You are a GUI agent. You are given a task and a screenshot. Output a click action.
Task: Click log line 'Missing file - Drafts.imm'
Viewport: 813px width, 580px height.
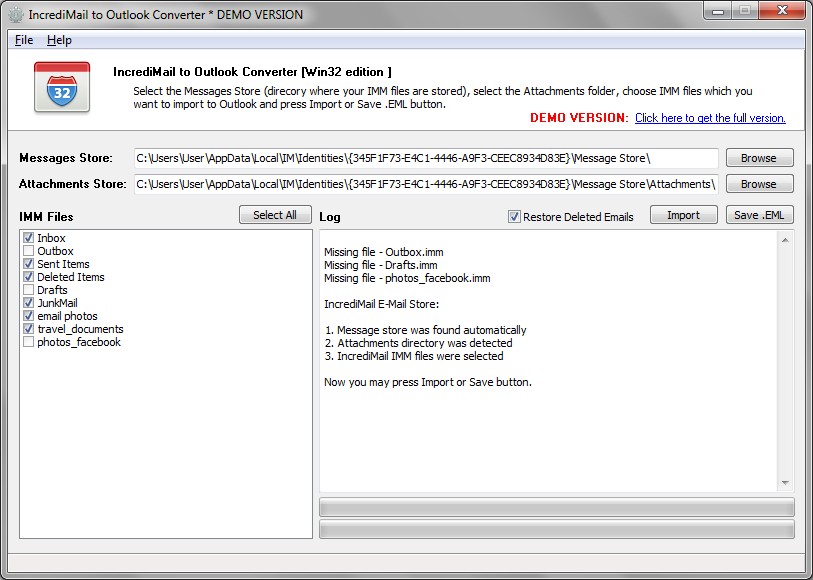point(381,265)
